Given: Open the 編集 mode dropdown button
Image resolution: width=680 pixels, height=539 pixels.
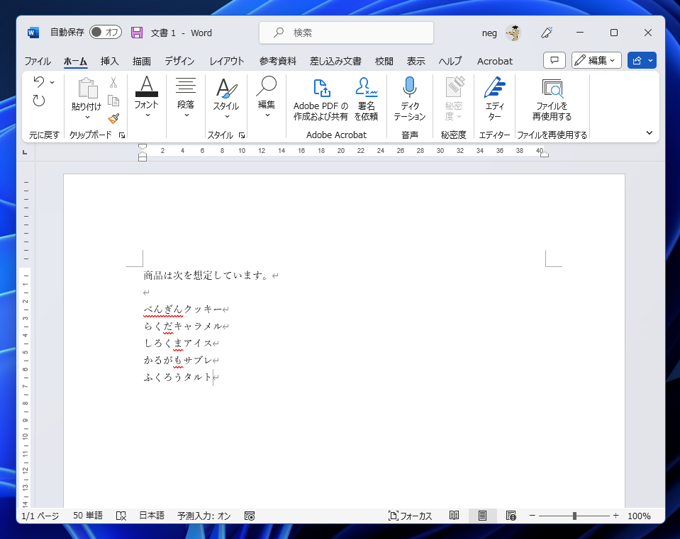Looking at the screenshot, I should 596,60.
